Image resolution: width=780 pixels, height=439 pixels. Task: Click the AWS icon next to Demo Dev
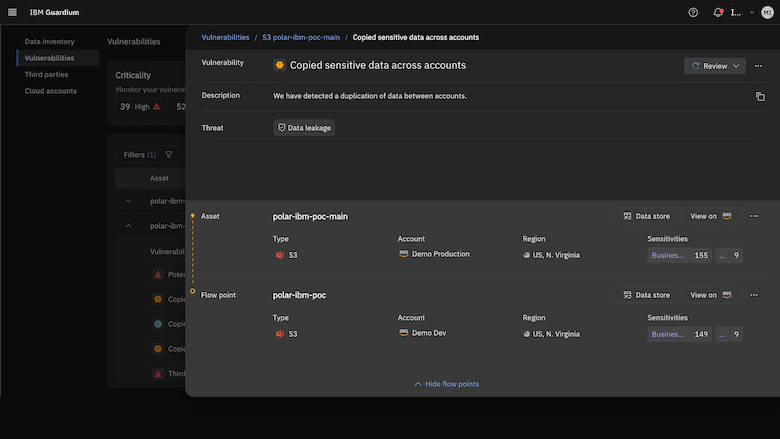point(403,333)
